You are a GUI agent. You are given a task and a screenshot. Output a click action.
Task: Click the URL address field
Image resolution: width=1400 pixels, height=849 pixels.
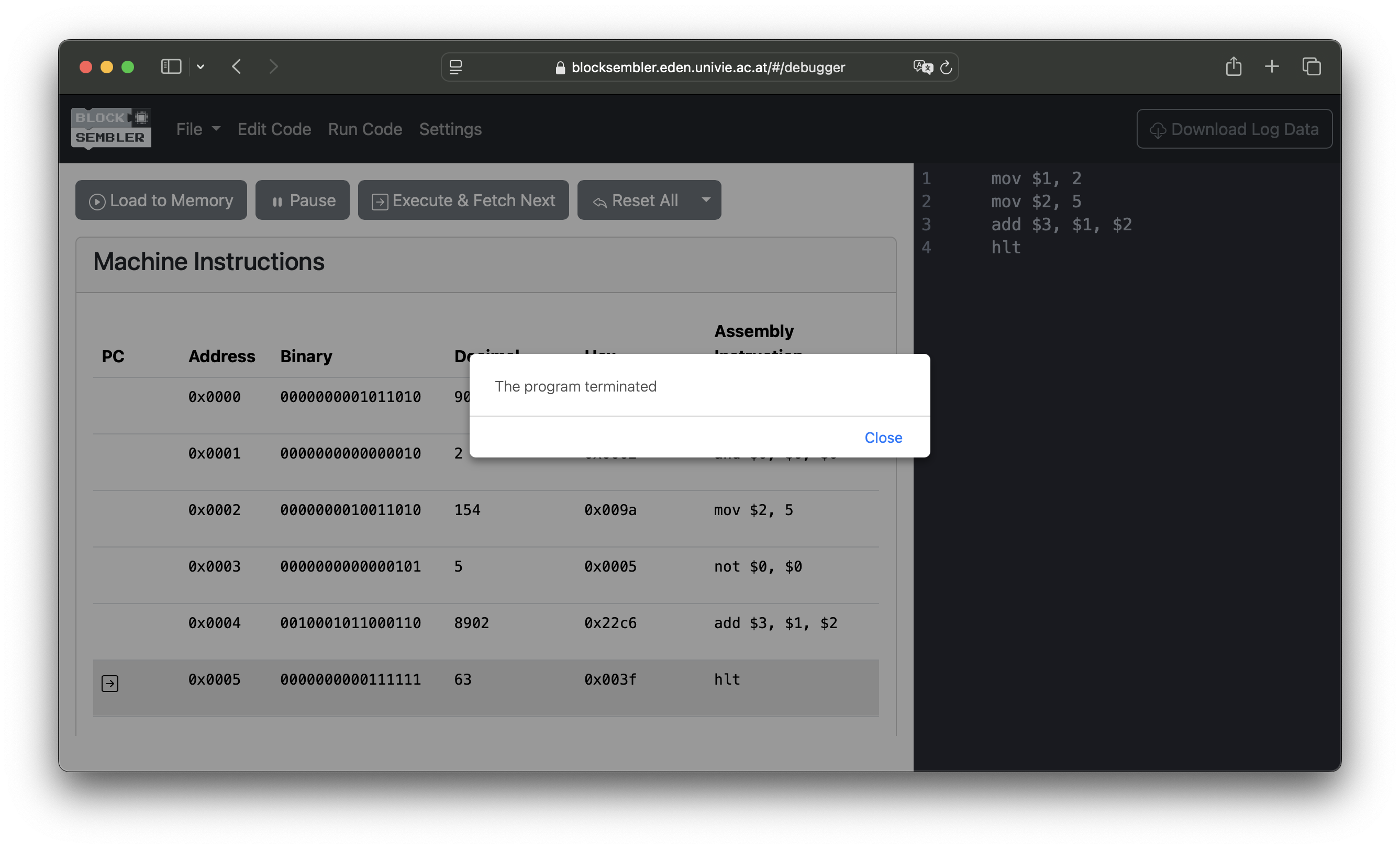707,67
